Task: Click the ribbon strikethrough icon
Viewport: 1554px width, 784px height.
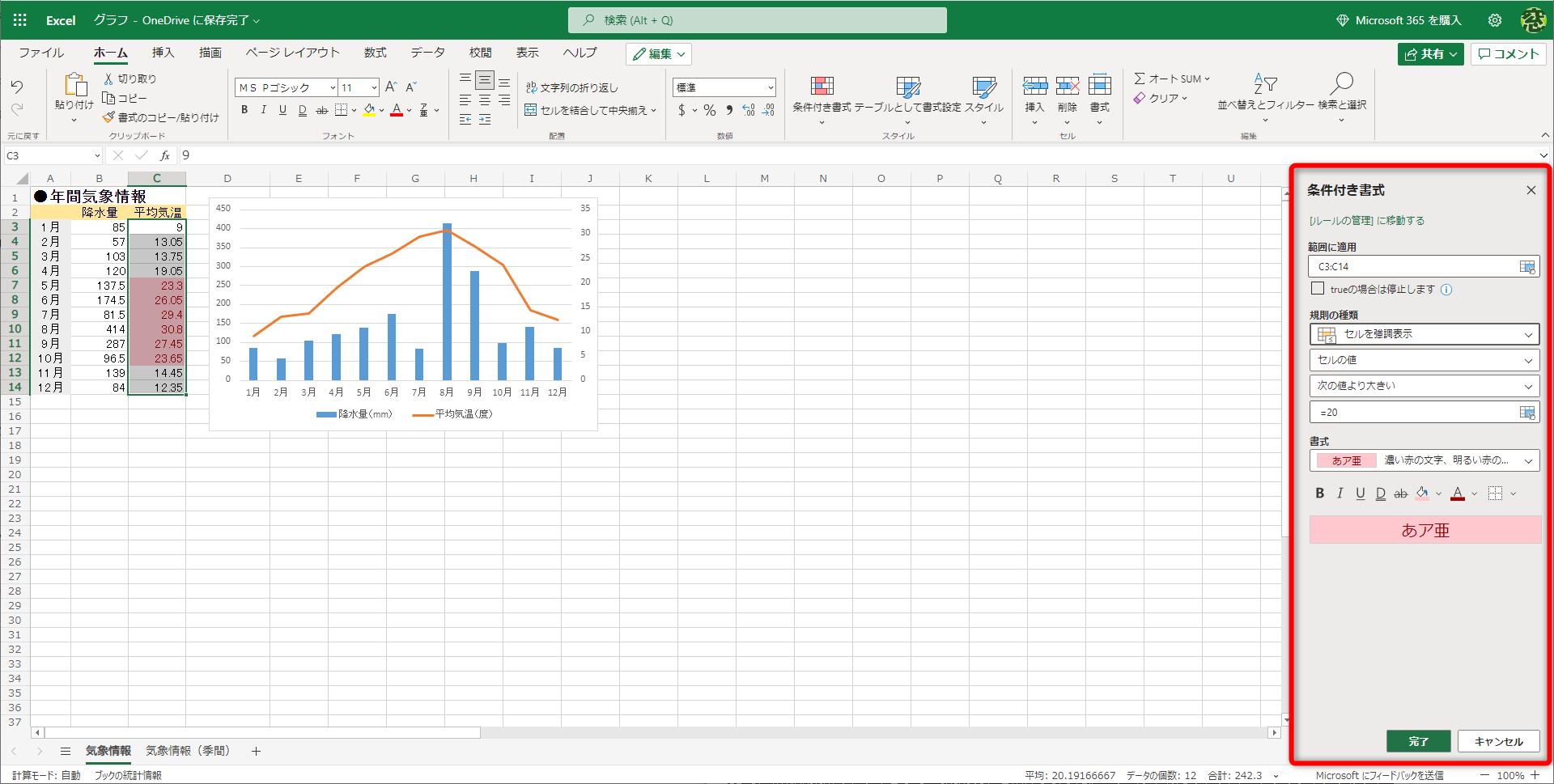Action: pyautogui.click(x=321, y=110)
